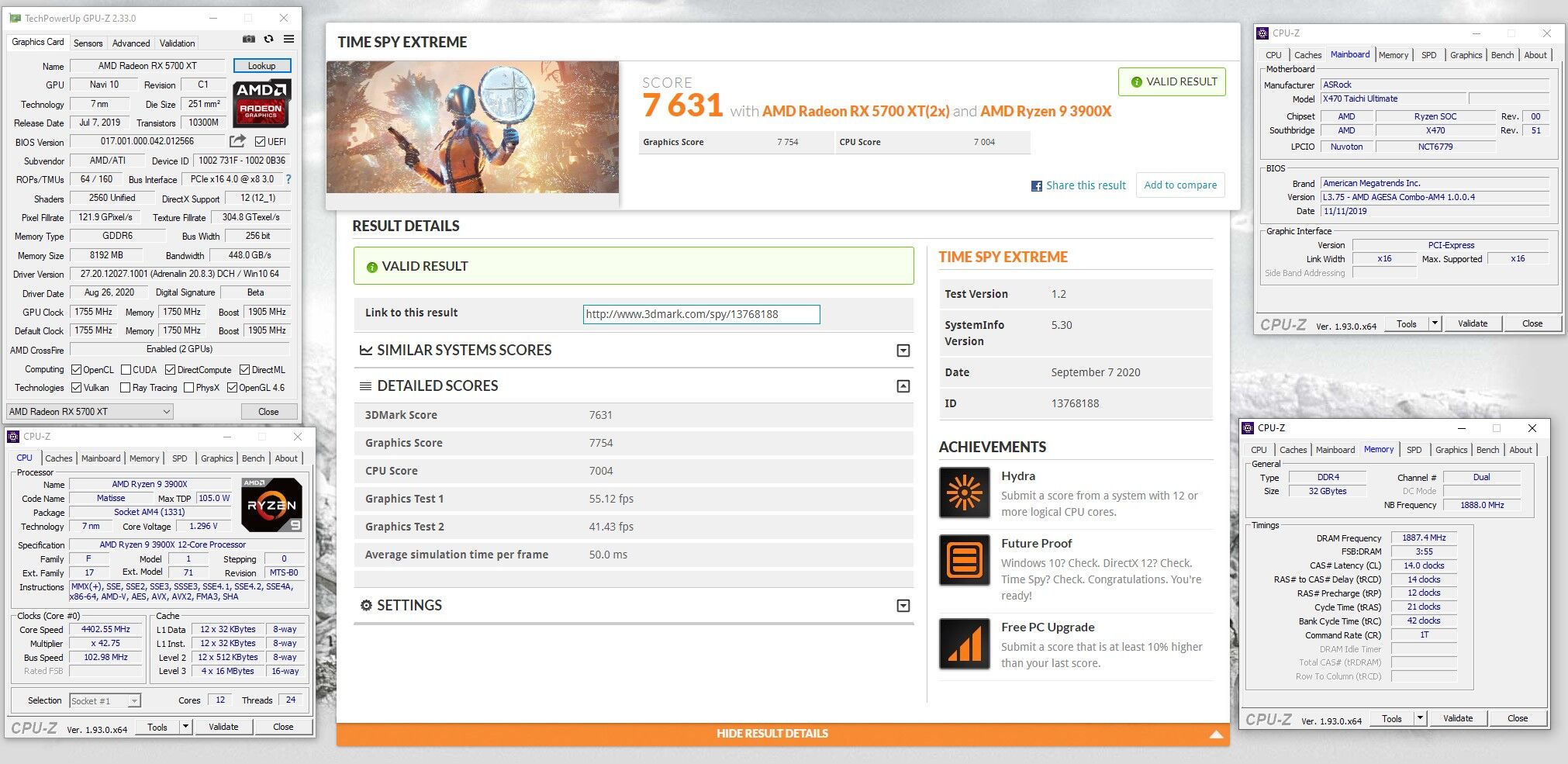Click Validate in CPU-Z Memory window
Viewport: 1568px width, 764px height.
(x=1458, y=718)
